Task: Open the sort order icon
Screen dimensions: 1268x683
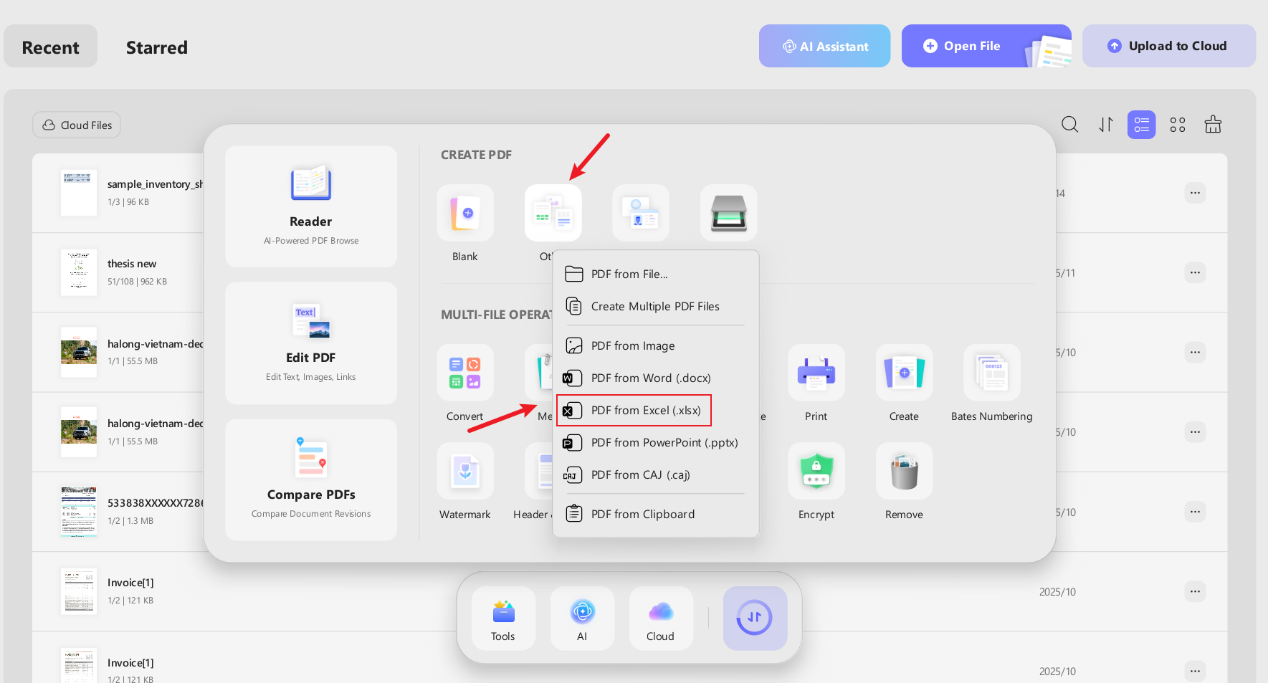Action: point(1106,124)
